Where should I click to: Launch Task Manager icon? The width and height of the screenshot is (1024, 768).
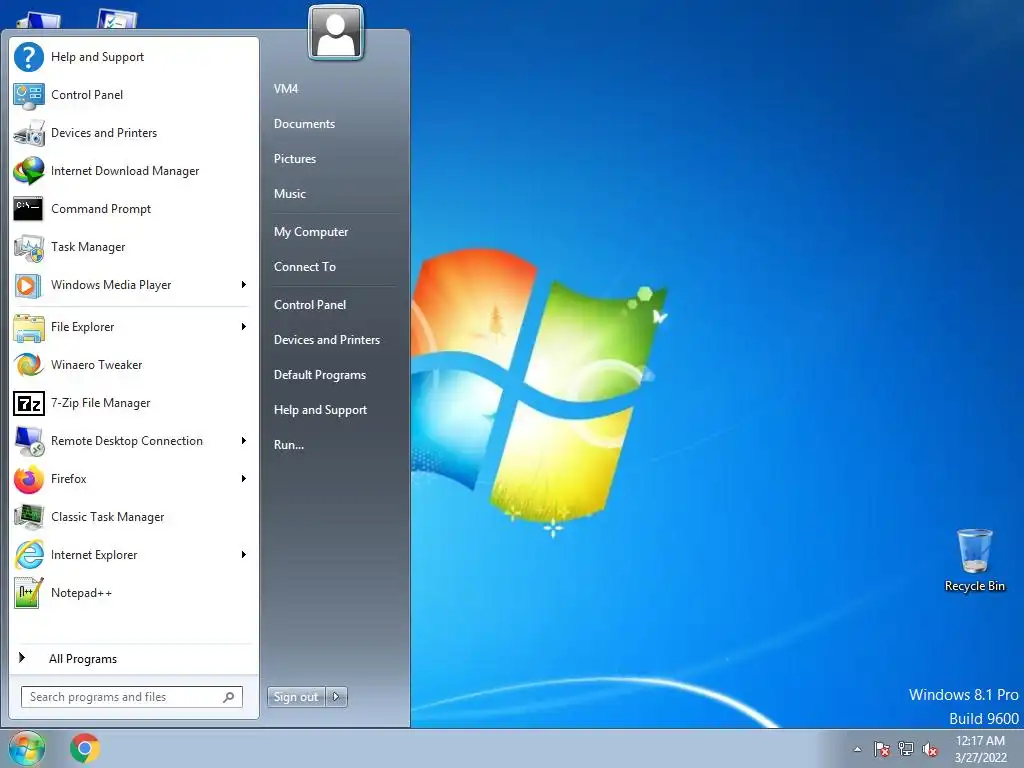(x=29, y=247)
